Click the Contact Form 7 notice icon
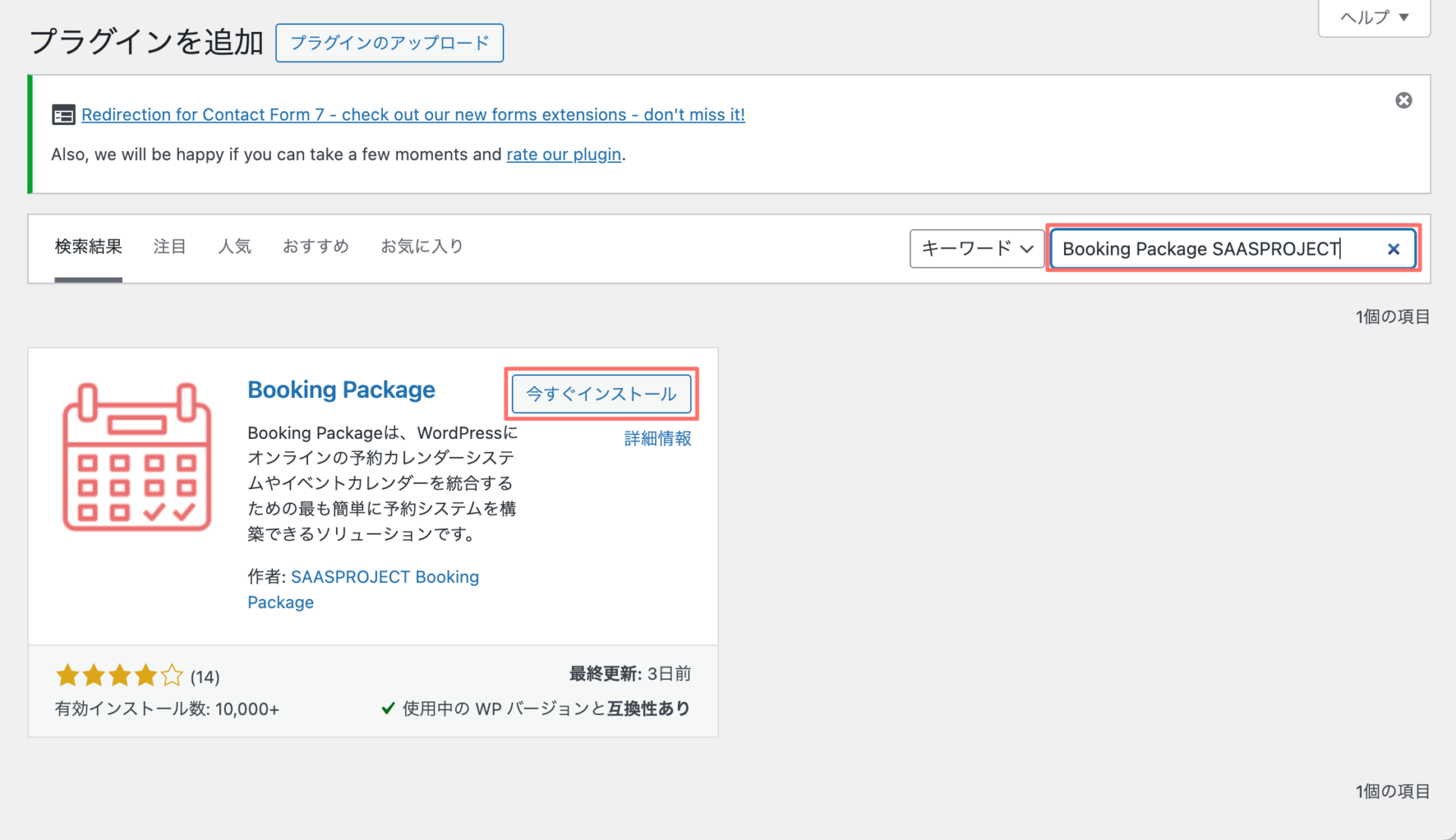The height and width of the screenshot is (840, 1456). [63, 114]
